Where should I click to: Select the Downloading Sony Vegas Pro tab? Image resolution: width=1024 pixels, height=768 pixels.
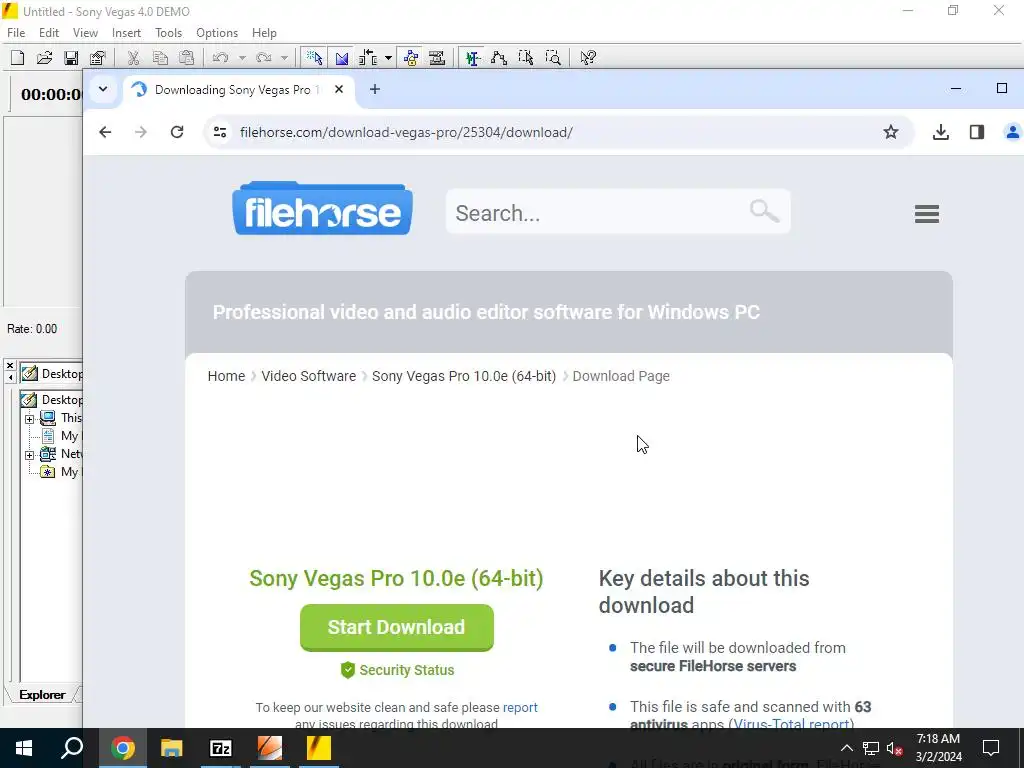point(239,90)
